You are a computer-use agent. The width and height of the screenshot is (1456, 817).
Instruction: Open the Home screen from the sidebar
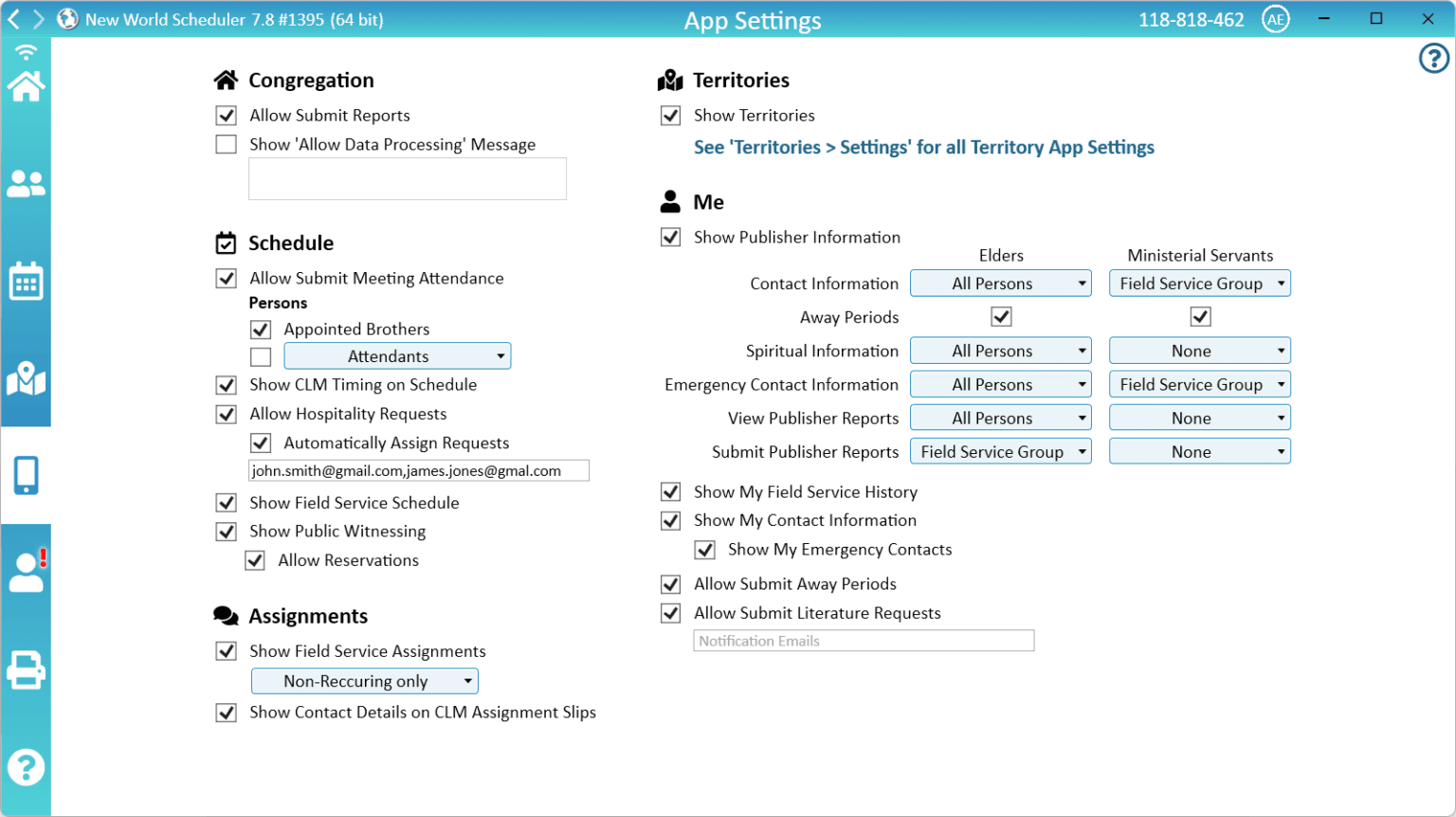[26, 84]
